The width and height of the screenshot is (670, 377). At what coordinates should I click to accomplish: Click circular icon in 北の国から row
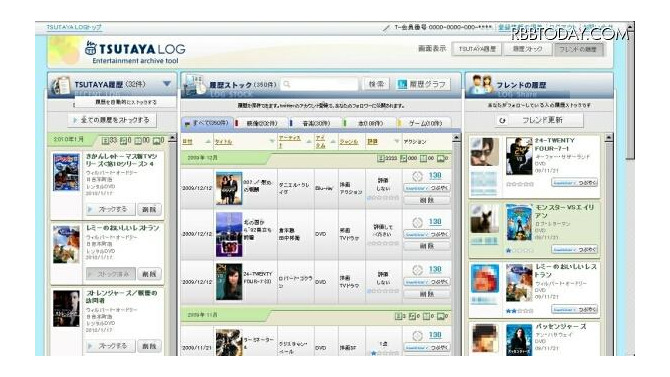[417, 222]
